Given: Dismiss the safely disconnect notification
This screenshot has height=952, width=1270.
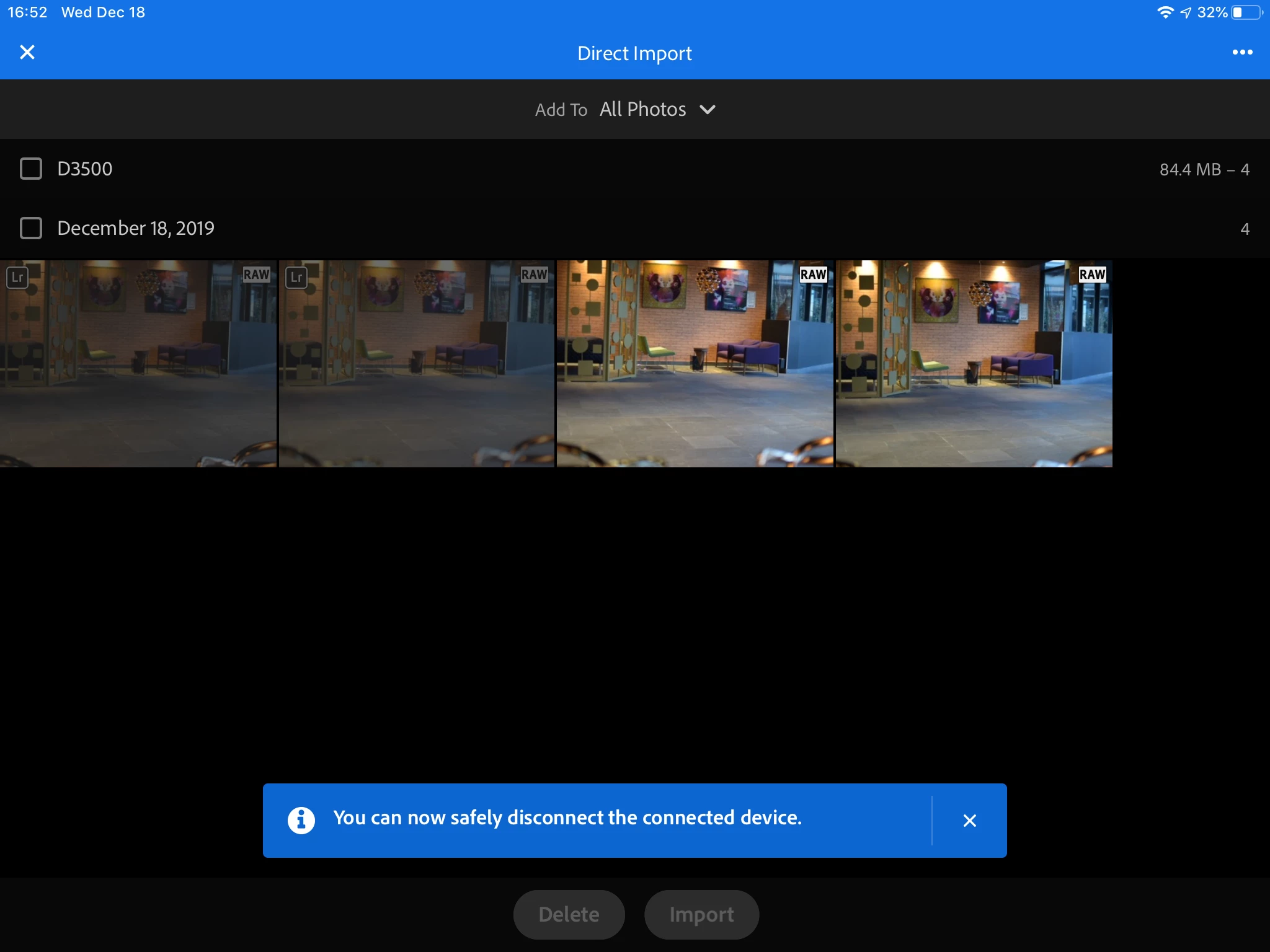Looking at the screenshot, I should click(x=970, y=821).
